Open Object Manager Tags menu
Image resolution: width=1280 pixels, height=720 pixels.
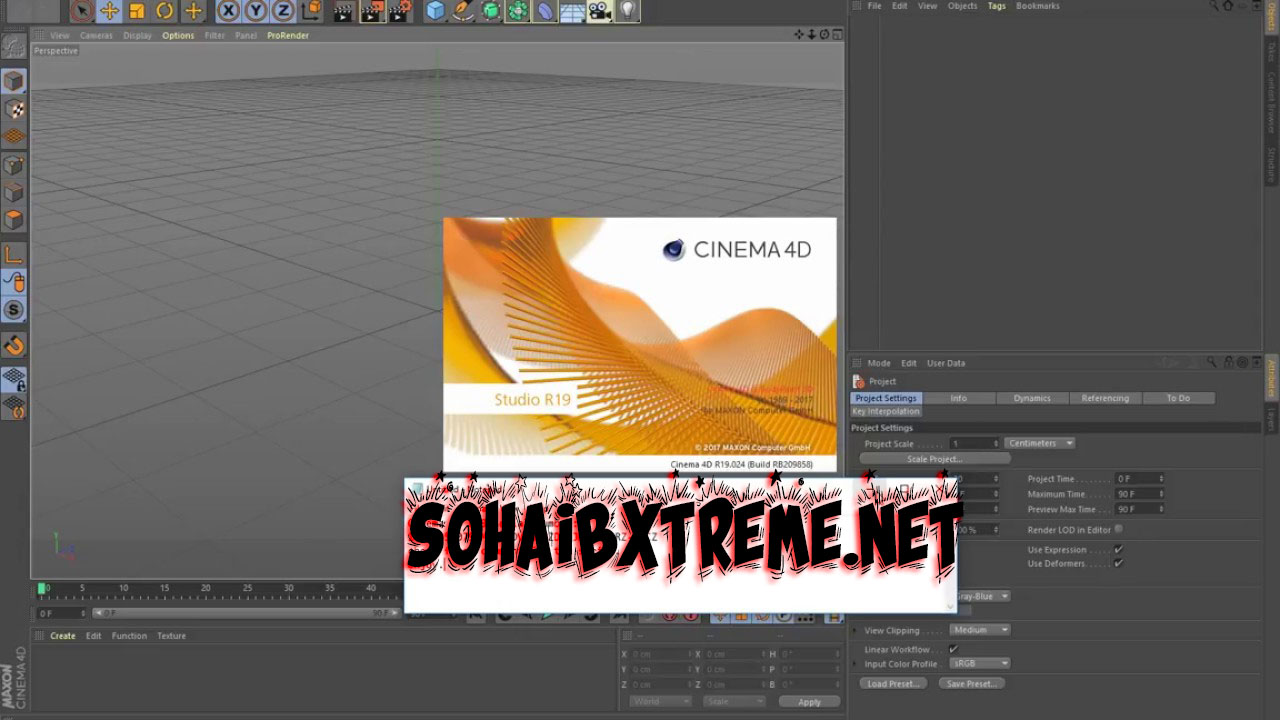997,6
